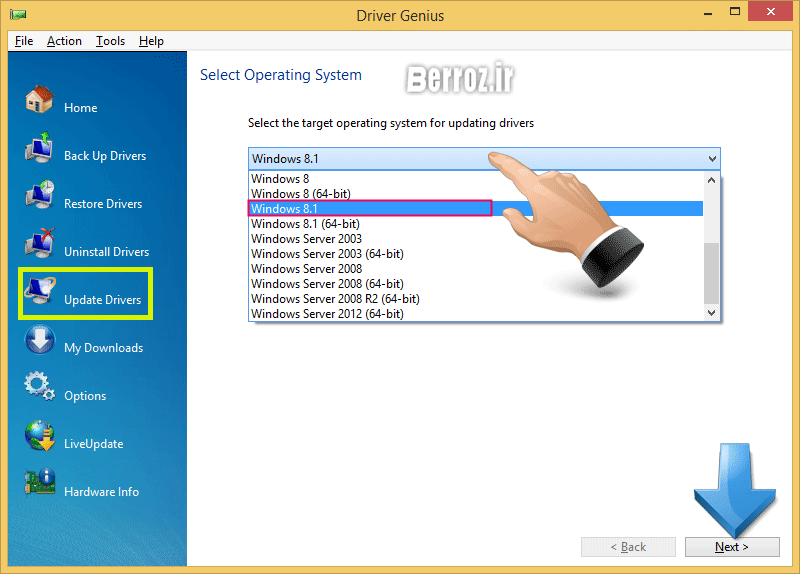This screenshot has height=574, width=800.
Task: Click the Driver Genius title bar app icon
Action: (18, 14)
